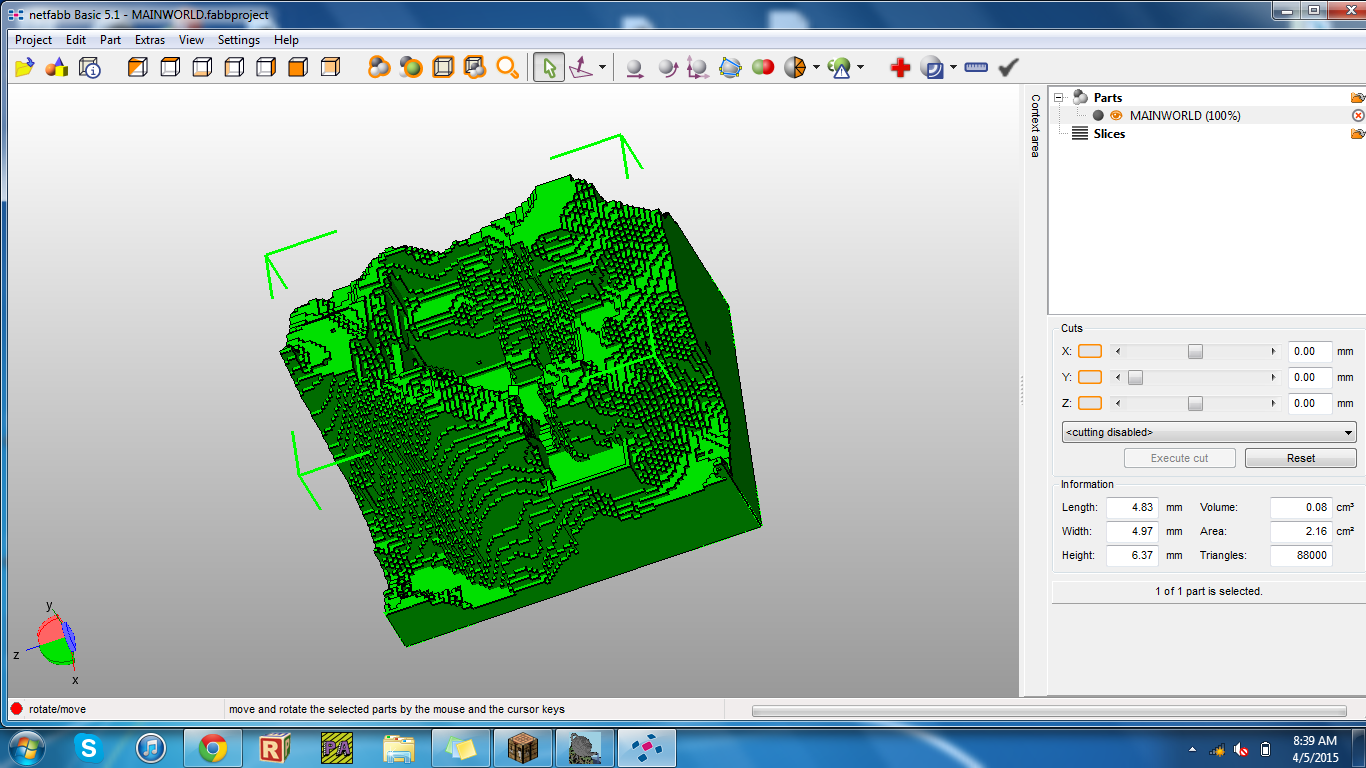
Task: Click the Z cut value input field
Action: tap(1310, 403)
